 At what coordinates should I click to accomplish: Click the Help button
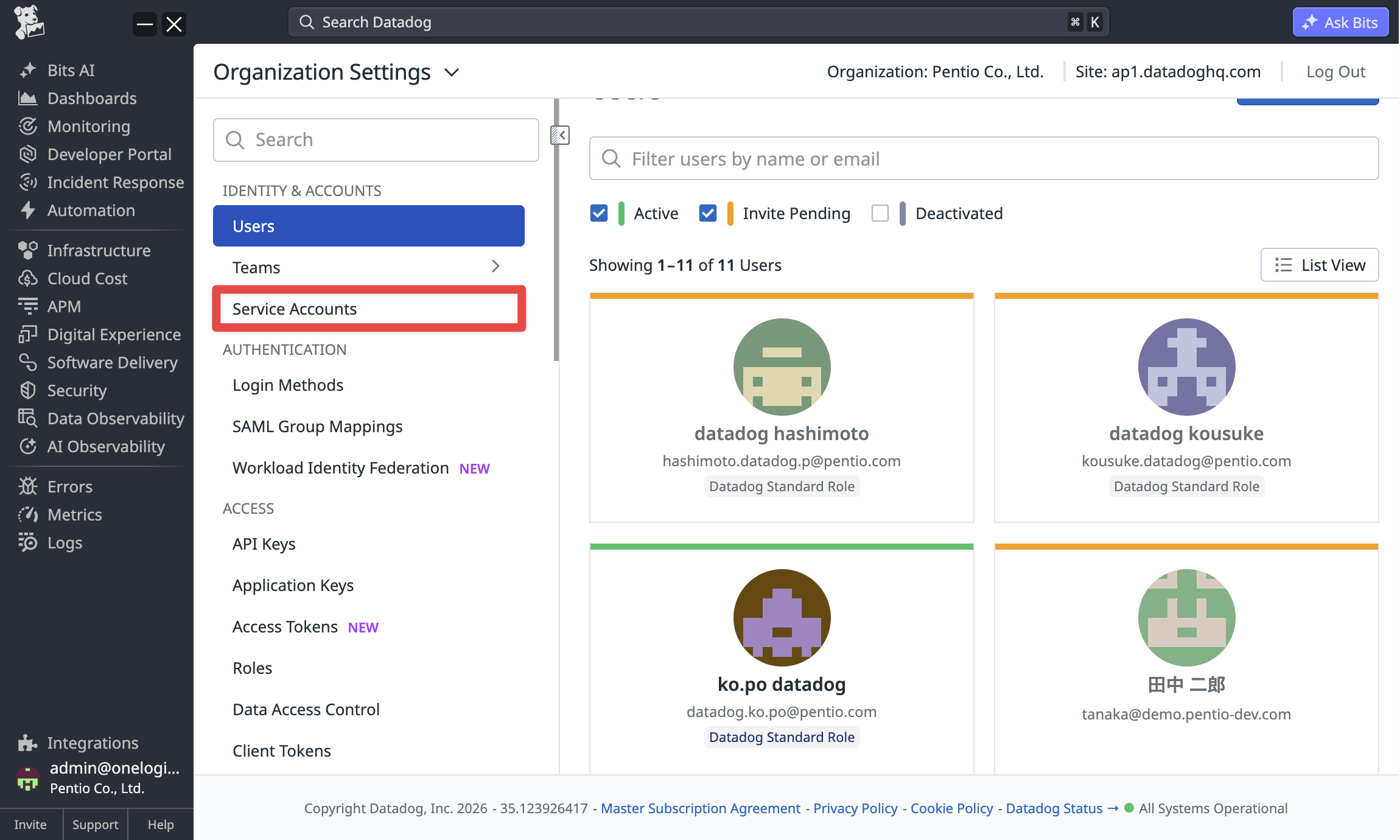pos(161,824)
